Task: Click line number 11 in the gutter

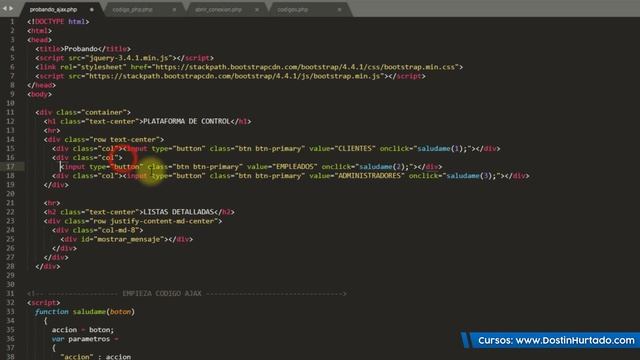Action: [10, 112]
